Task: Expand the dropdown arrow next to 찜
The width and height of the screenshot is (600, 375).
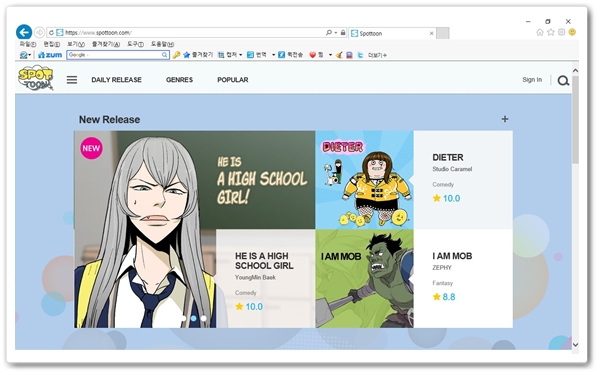Action: tap(330, 55)
